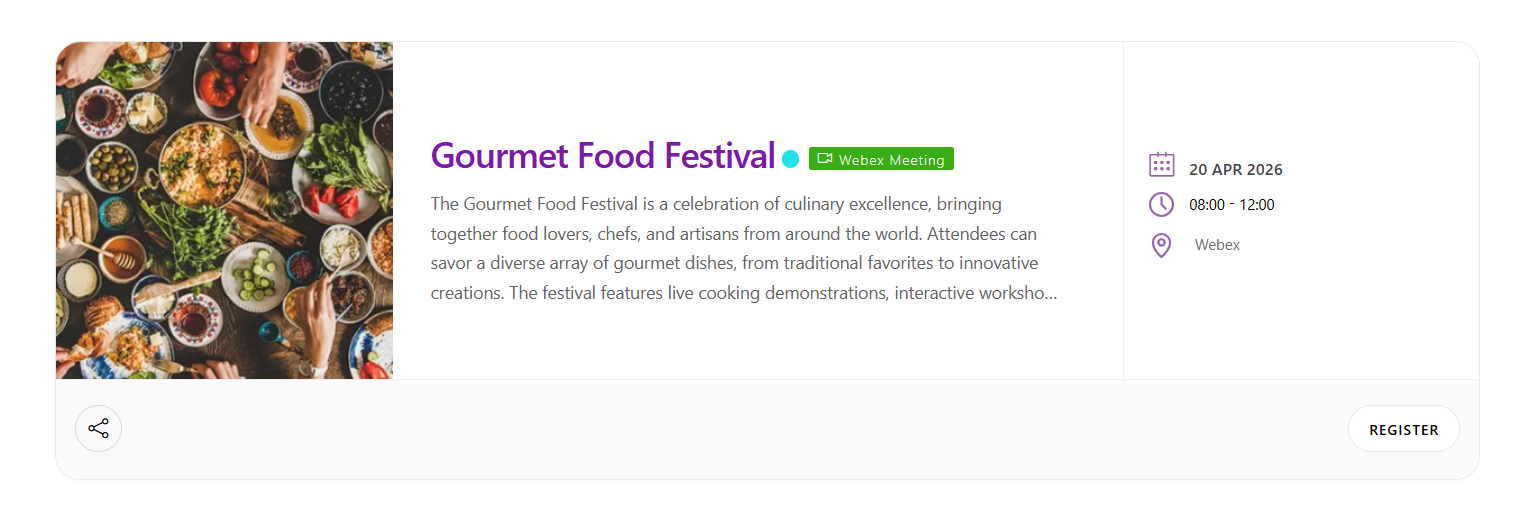
Task: Click the ellipsis ending the truncated description
Action: pyautogui.click(x=1050, y=294)
